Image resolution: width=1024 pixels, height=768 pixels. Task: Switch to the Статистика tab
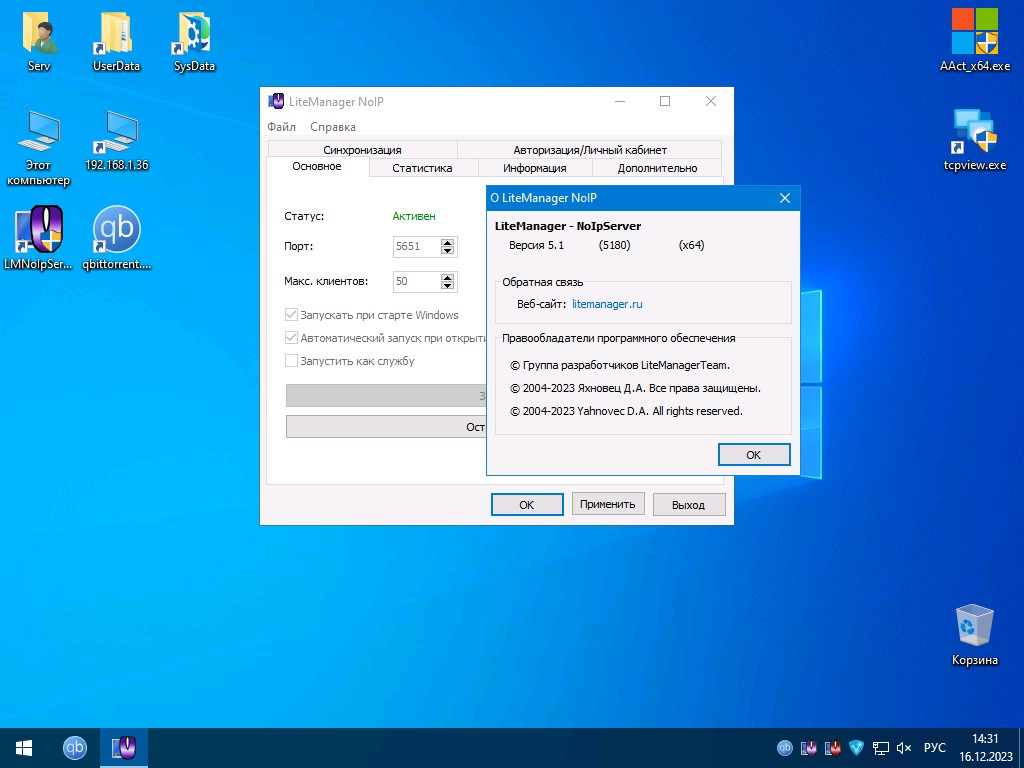[422, 168]
